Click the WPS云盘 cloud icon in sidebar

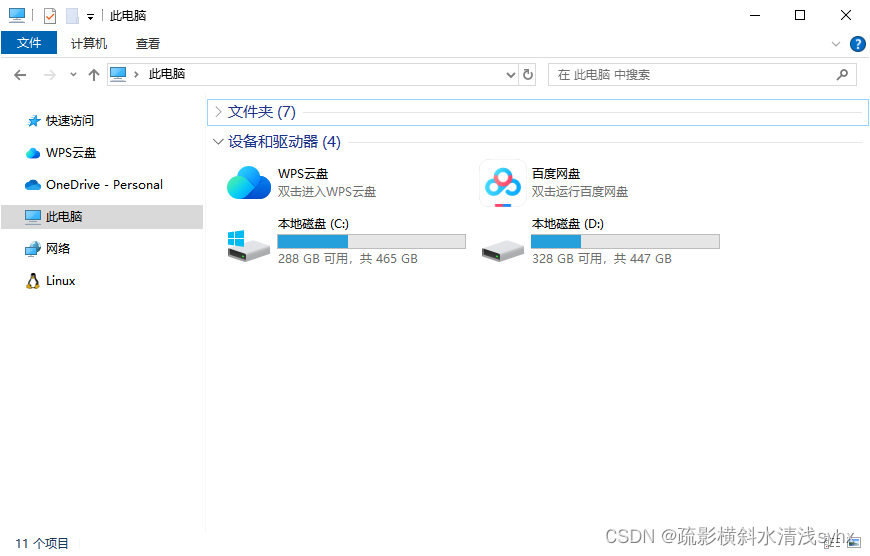[x=33, y=153]
